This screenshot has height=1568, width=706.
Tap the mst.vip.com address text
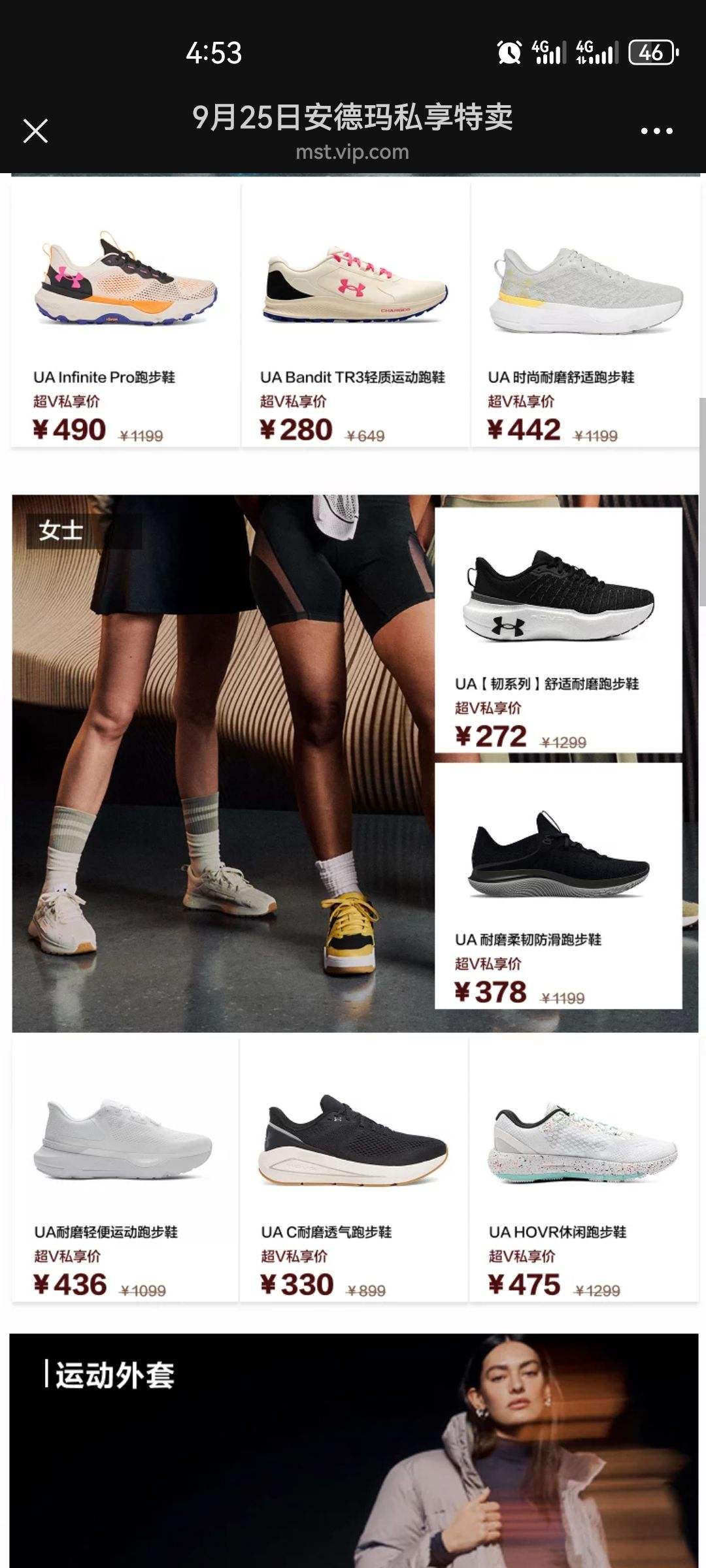pyautogui.click(x=352, y=152)
